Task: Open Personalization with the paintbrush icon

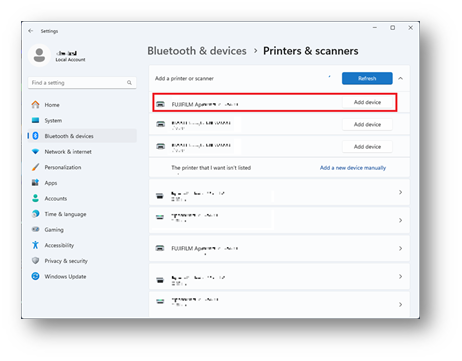Action: coord(35,167)
